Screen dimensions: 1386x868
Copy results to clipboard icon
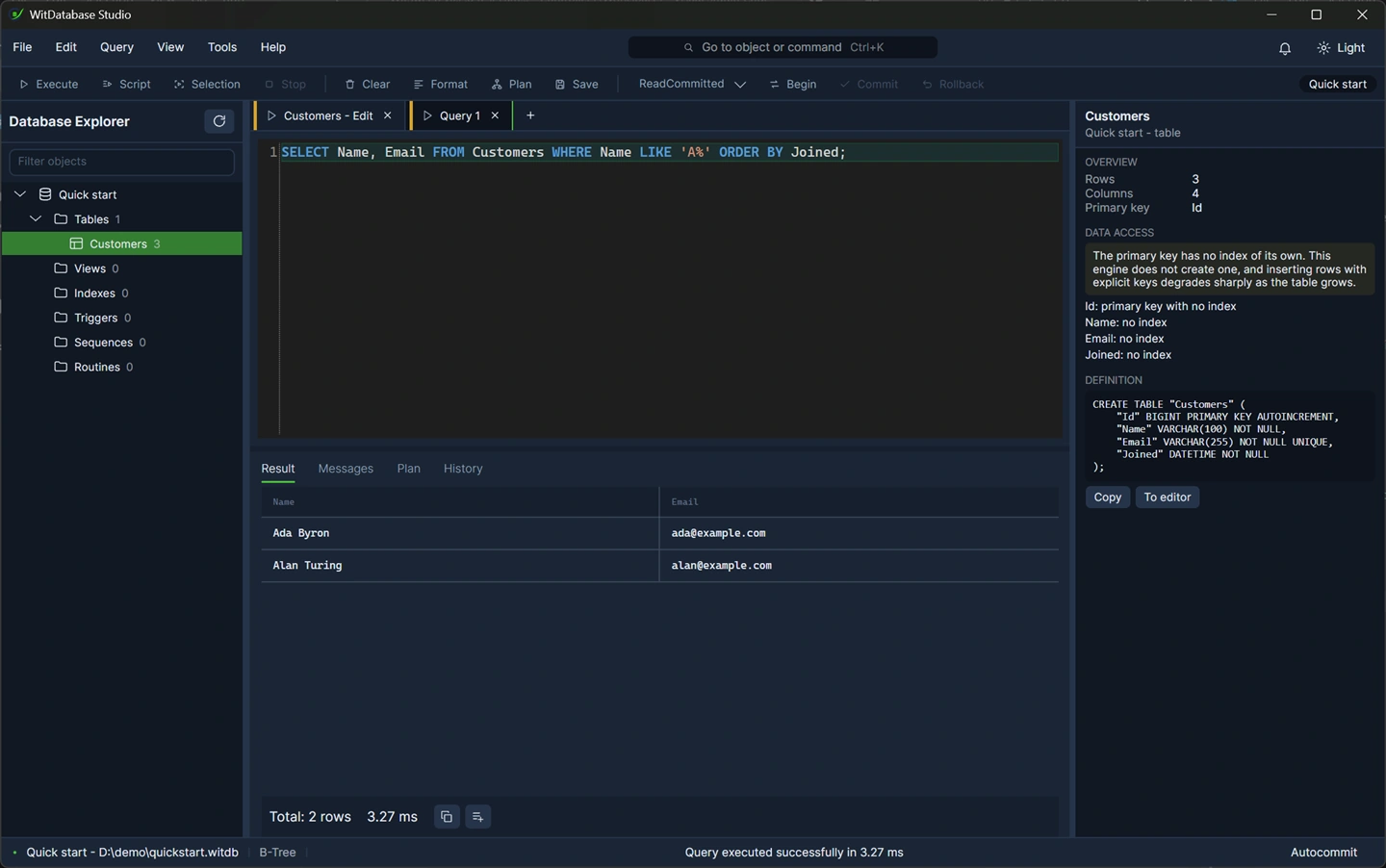coord(447,817)
